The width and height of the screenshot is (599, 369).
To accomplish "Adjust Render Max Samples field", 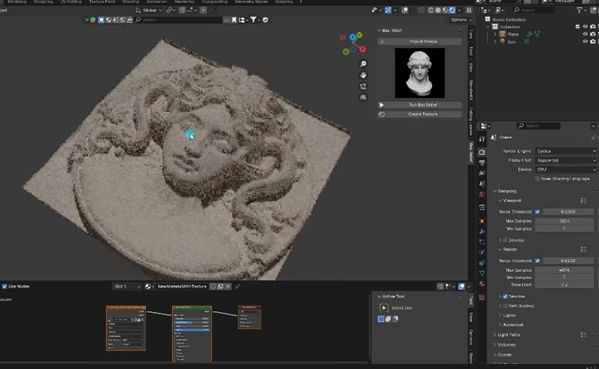I will pyautogui.click(x=564, y=270).
